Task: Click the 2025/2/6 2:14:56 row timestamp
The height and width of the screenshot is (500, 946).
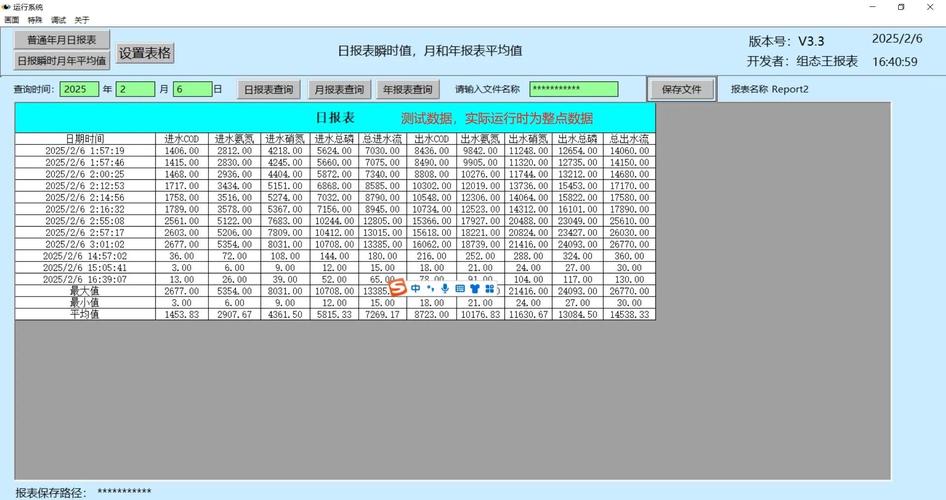Action: point(85,197)
